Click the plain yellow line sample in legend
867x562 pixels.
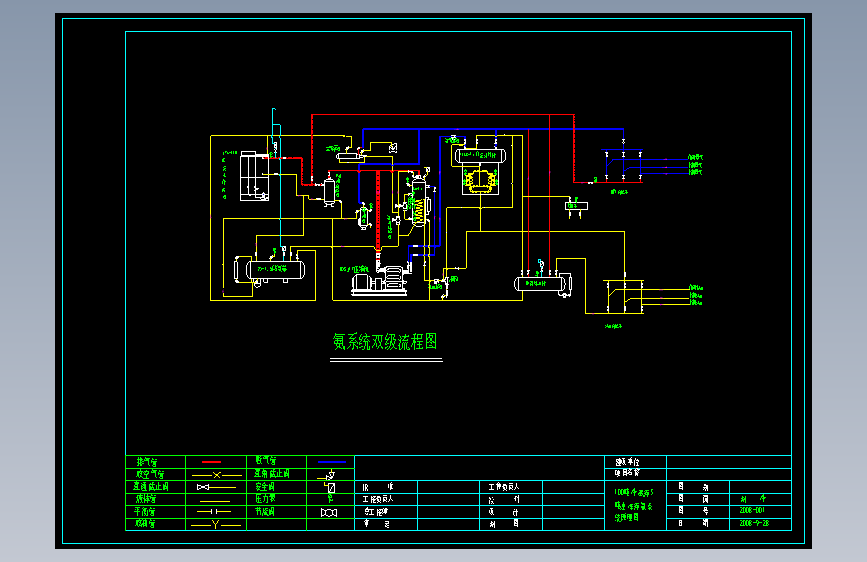tap(215, 501)
